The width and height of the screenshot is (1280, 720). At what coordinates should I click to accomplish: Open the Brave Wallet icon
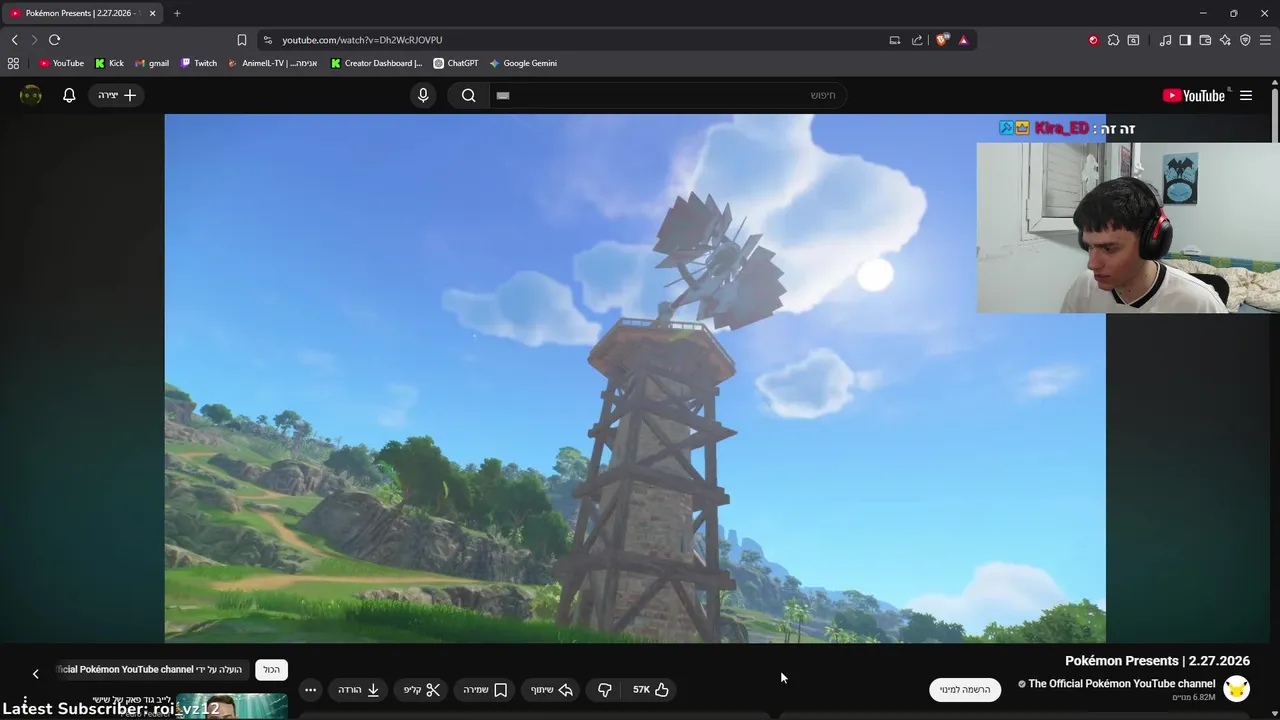click(1205, 40)
